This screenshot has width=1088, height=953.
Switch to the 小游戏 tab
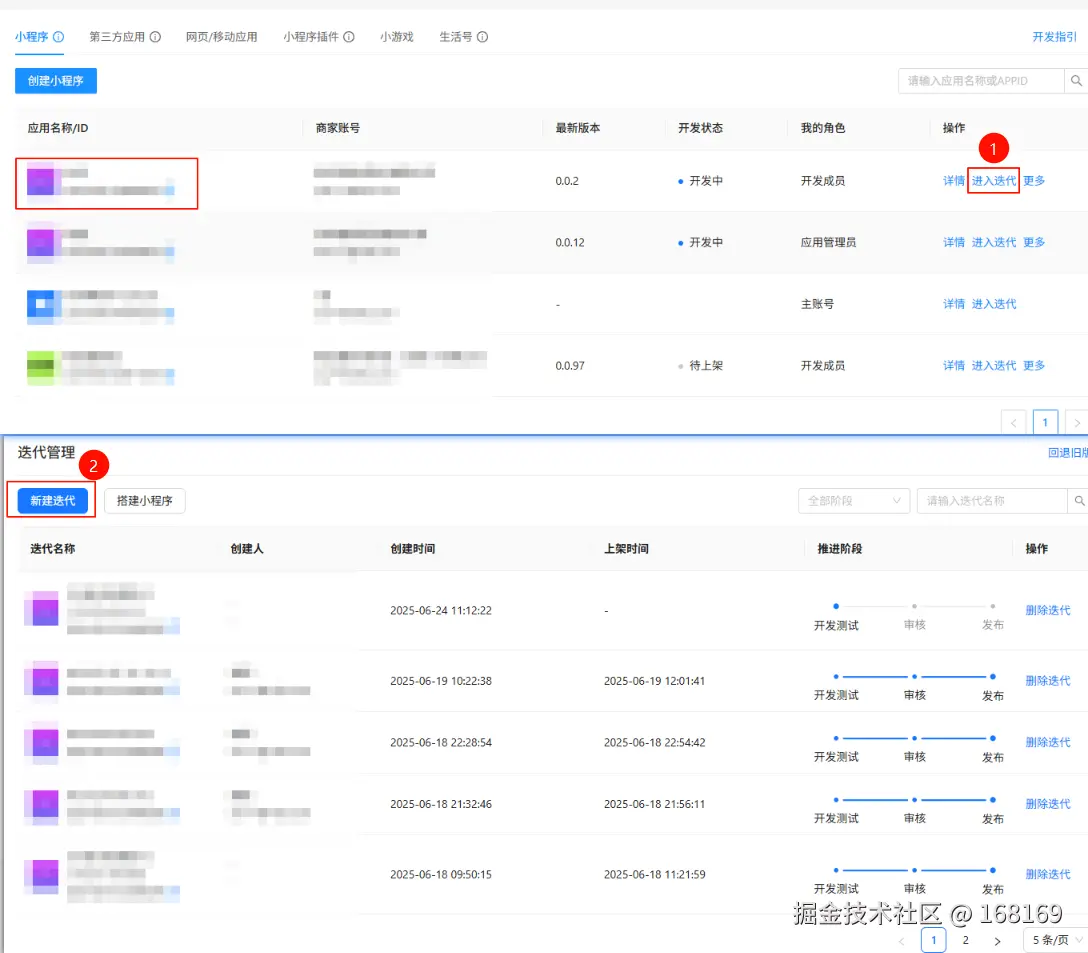[397, 37]
